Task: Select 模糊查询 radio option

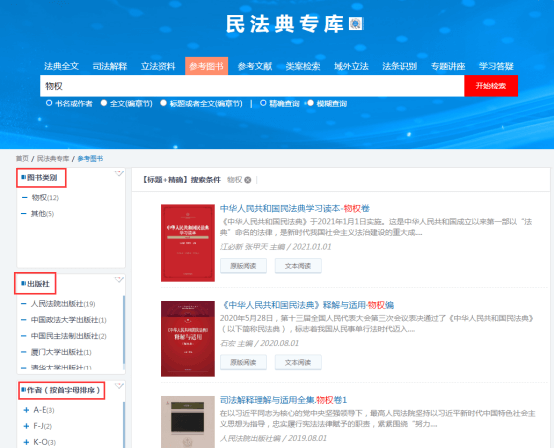Action: pos(310,103)
